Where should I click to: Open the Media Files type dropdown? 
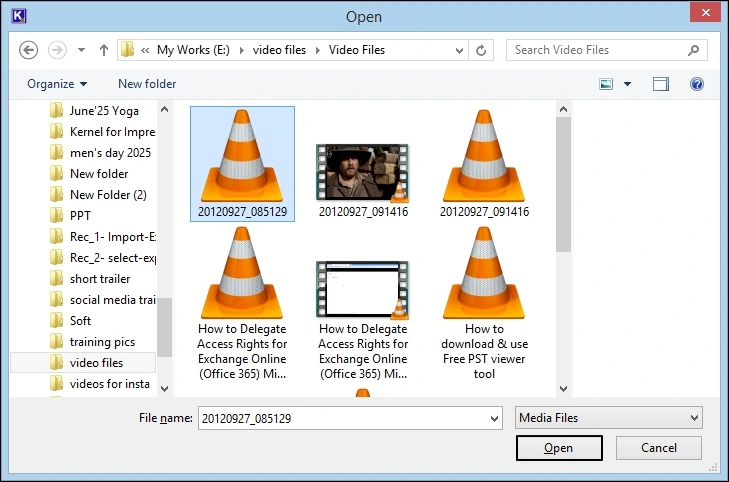tap(609, 418)
